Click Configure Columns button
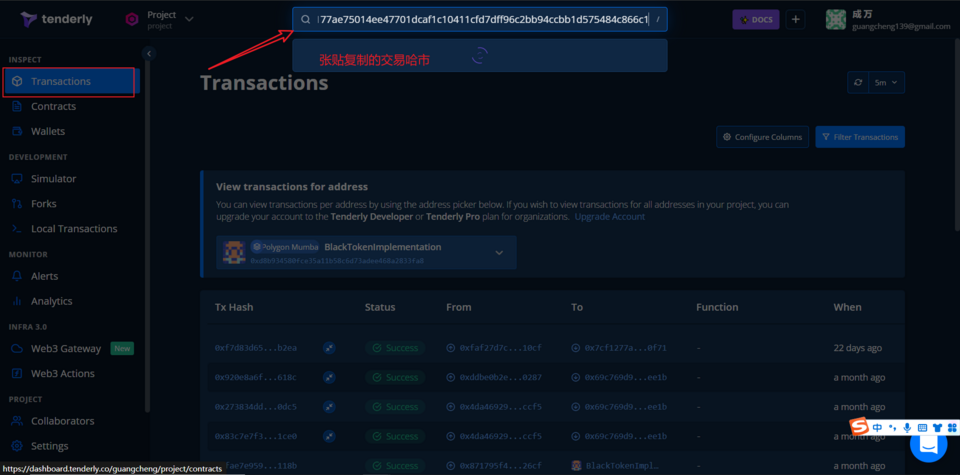960x475 pixels. (x=762, y=137)
